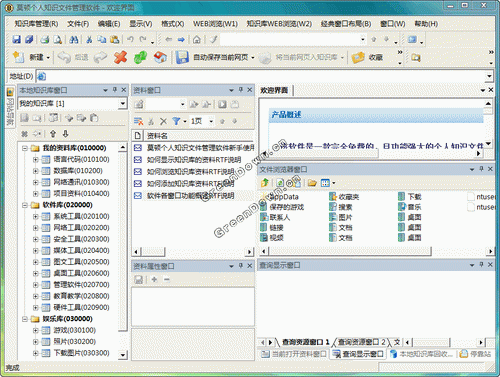Pin the 资料属性窗口 panel
Screen dimensions: 500x377
pos(241,266)
